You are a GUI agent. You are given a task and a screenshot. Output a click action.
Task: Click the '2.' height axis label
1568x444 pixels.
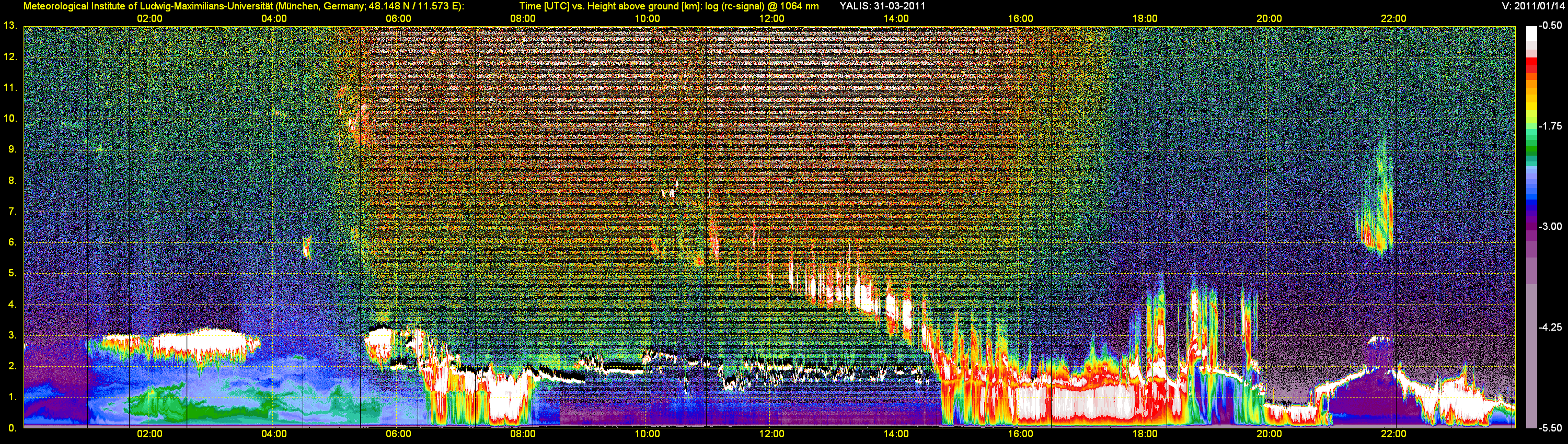(x=12, y=366)
